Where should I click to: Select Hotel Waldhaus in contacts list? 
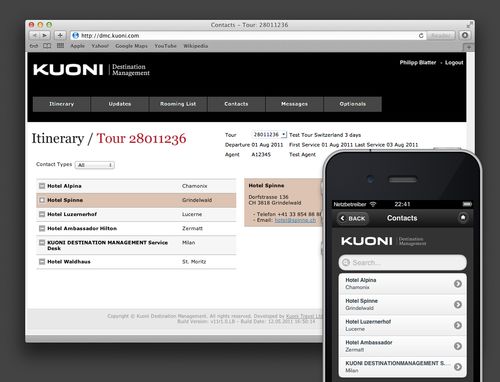point(136,262)
